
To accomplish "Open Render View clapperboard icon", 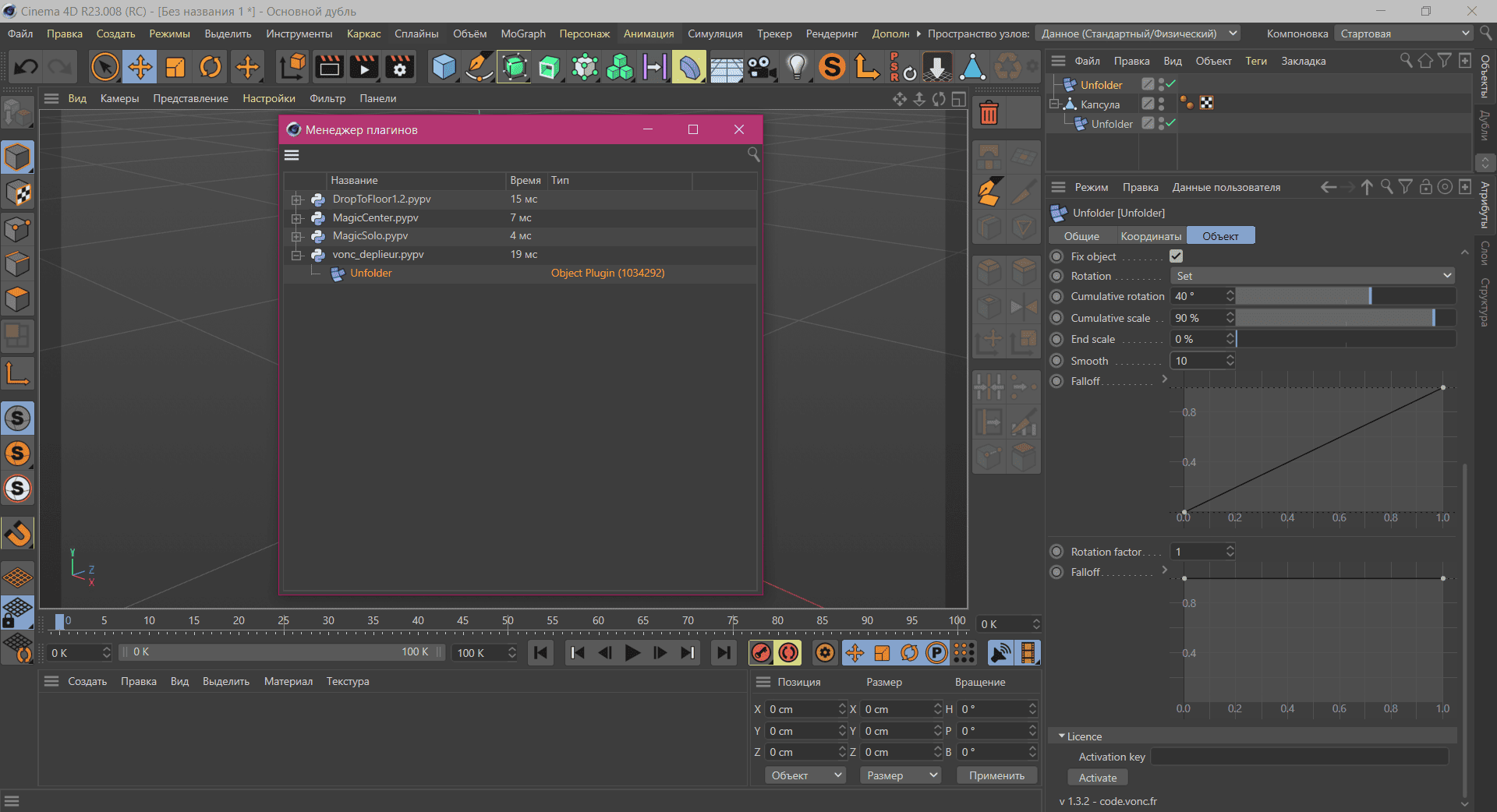I will click(x=328, y=67).
